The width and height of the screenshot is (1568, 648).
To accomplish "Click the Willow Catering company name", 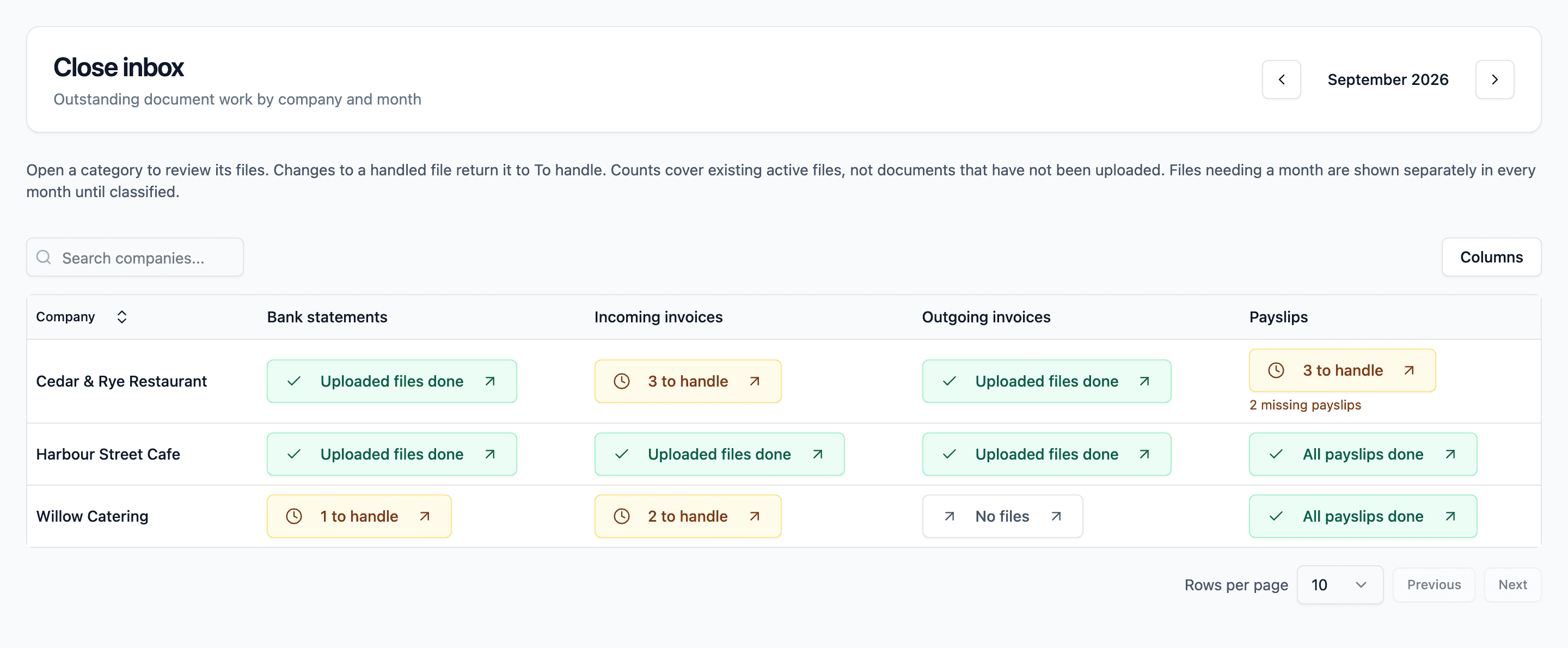I will [92, 516].
